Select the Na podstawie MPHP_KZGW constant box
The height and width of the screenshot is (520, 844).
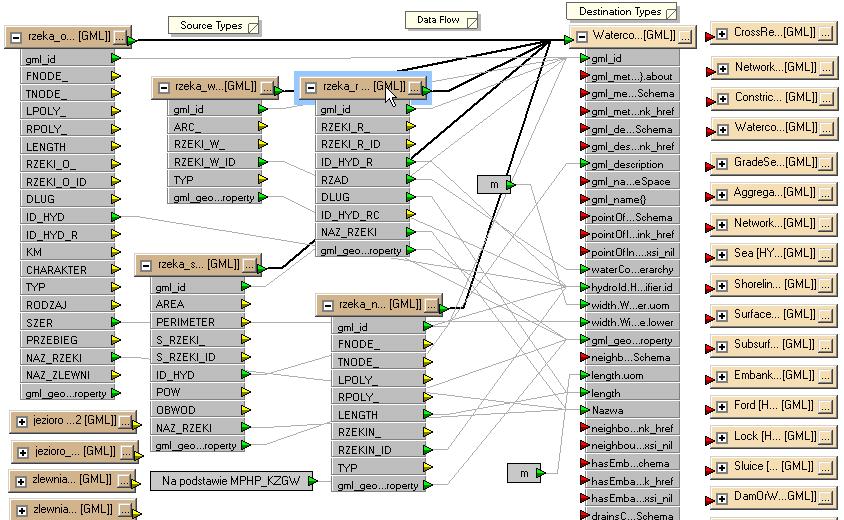pyautogui.click(x=231, y=481)
